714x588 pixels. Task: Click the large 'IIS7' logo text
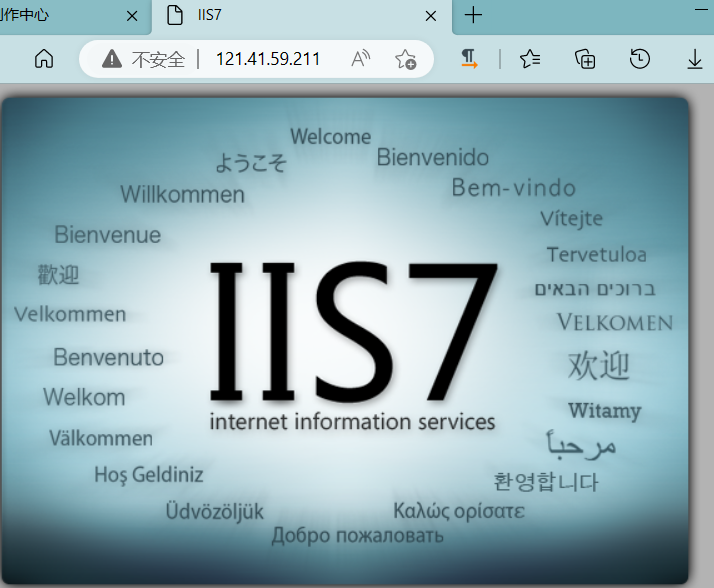(x=354, y=332)
